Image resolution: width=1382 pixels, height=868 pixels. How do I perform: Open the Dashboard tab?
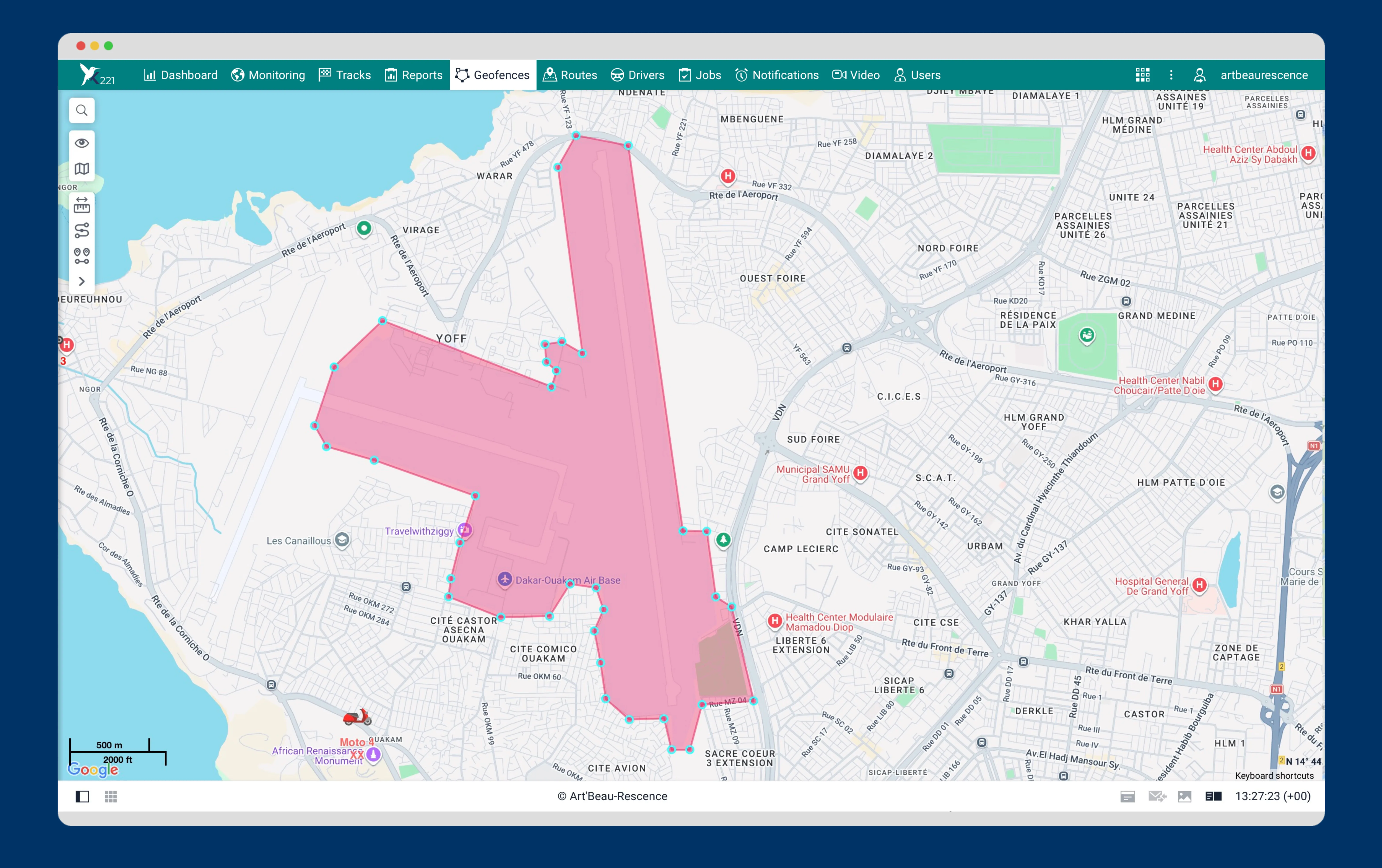(x=180, y=75)
